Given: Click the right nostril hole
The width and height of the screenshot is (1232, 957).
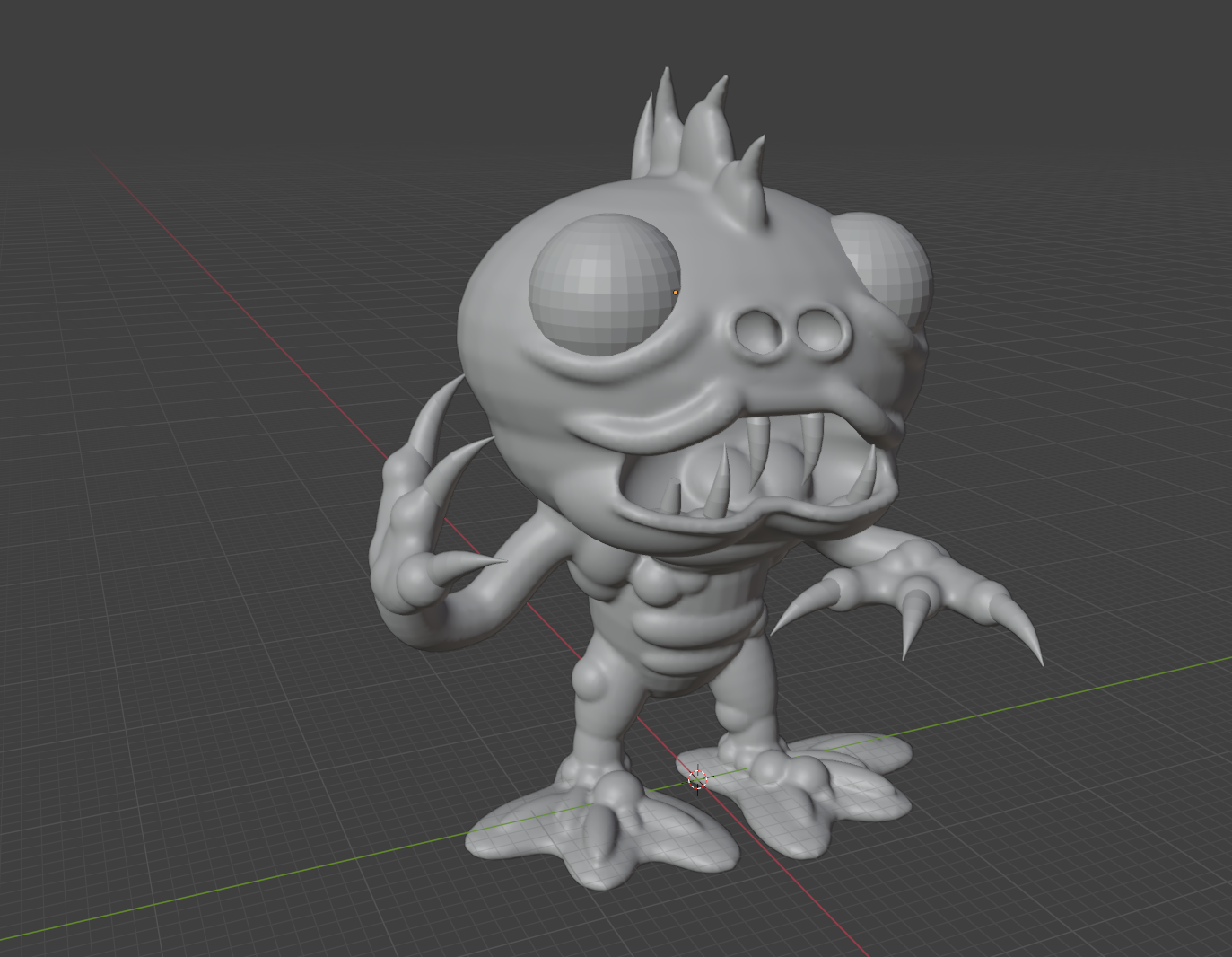Looking at the screenshot, I should [x=817, y=329].
